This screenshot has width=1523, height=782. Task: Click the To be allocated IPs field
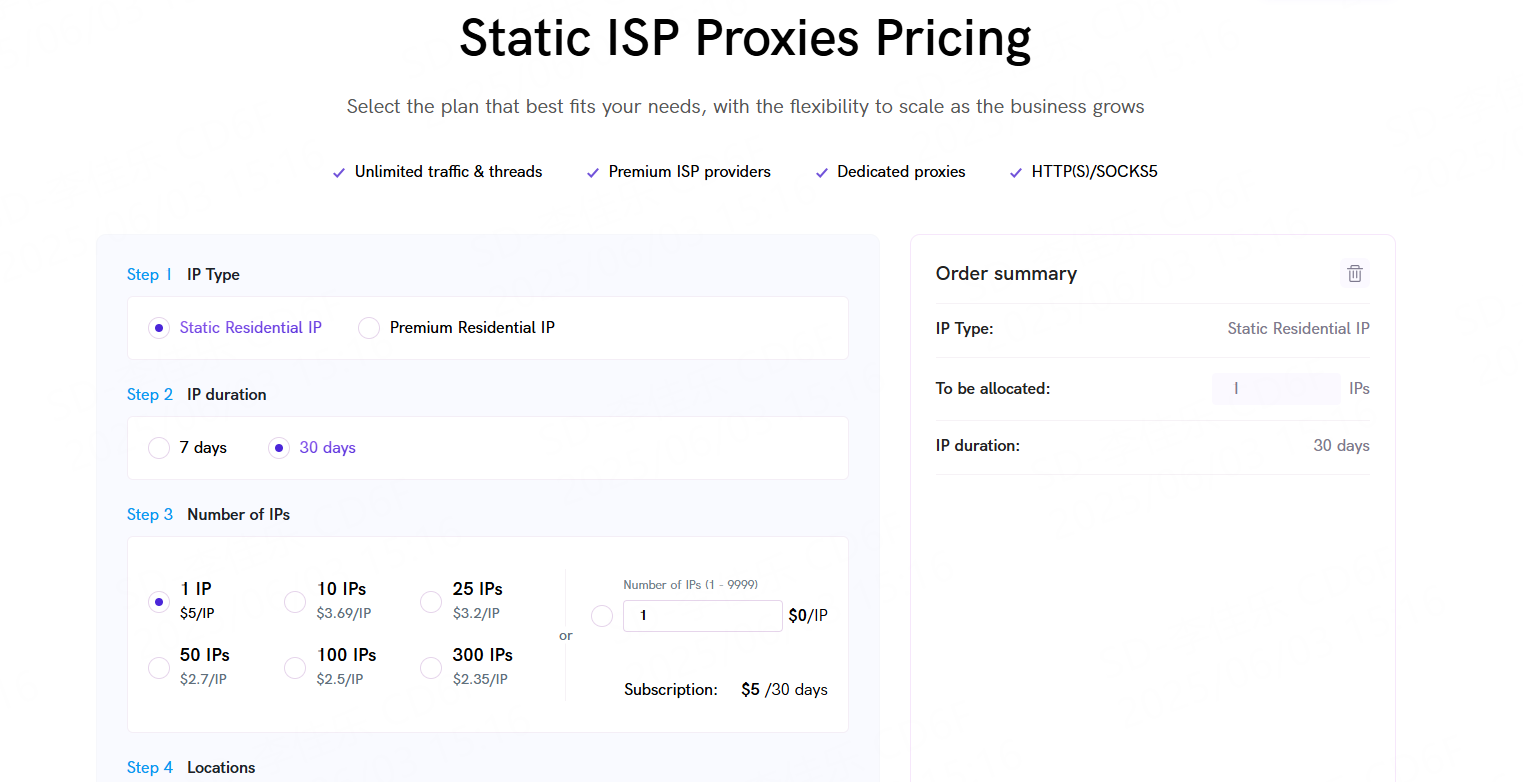coord(1276,389)
